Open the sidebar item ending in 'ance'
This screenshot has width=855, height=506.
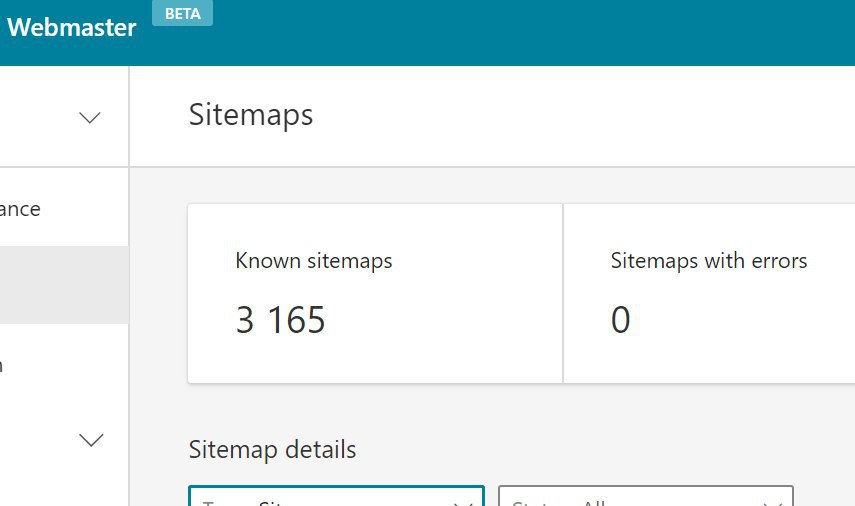click(20, 209)
